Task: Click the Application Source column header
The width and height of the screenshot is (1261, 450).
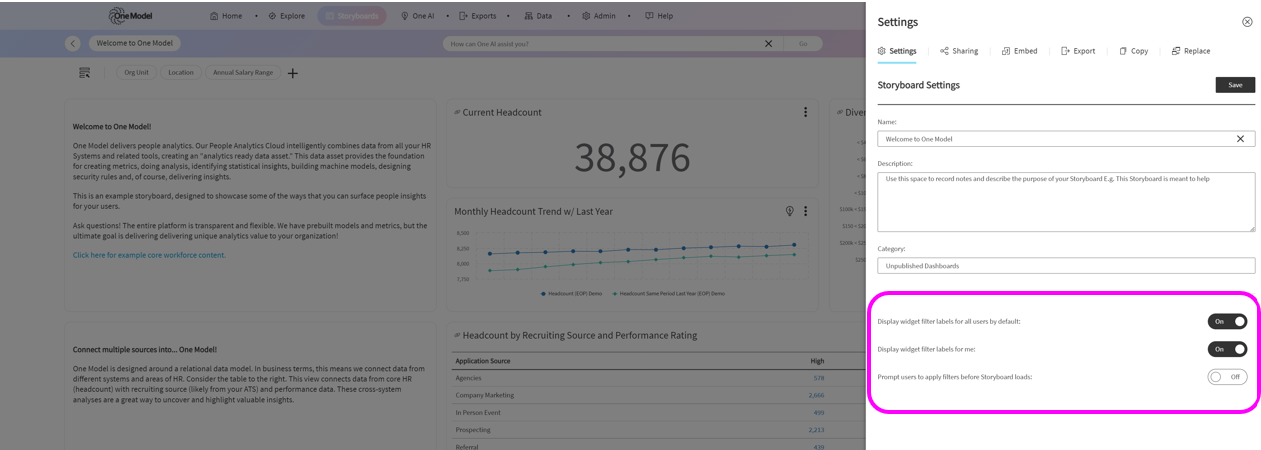Action: click(483, 360)
